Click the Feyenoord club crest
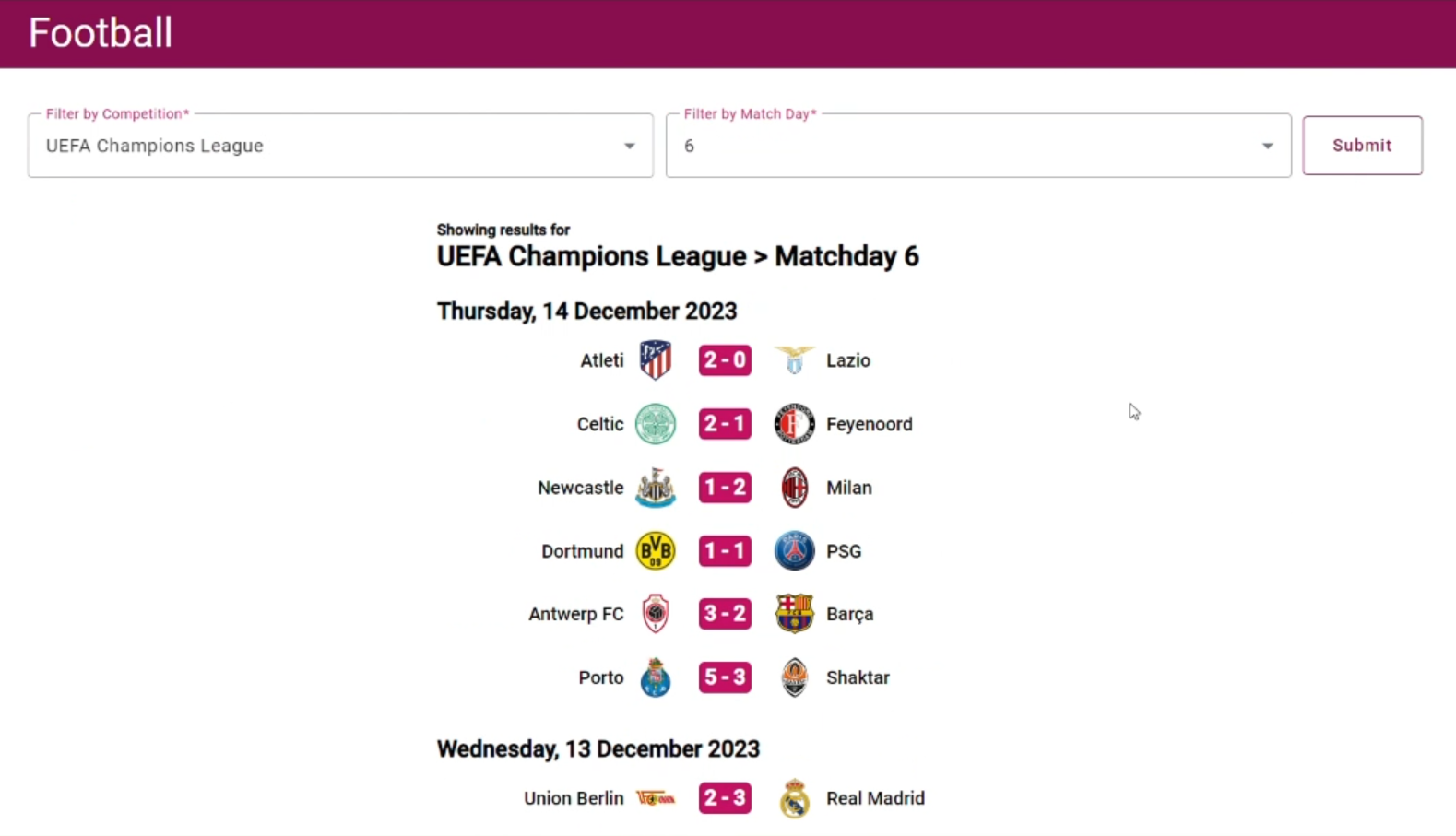This screenshot has height=836, width=1456. click(x=794, y=424)
